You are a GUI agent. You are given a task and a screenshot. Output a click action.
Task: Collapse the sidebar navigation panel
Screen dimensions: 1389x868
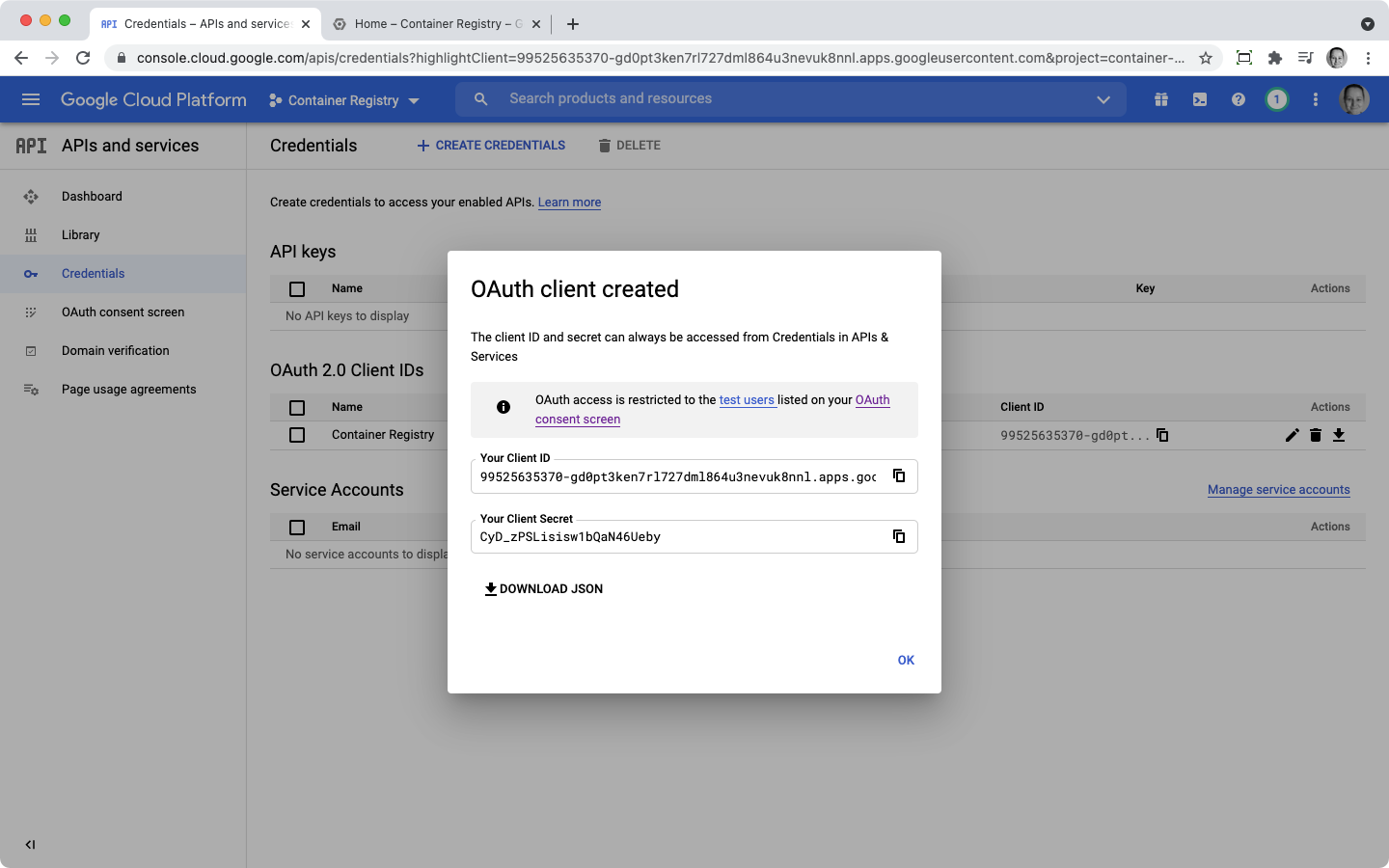point(30,845)
